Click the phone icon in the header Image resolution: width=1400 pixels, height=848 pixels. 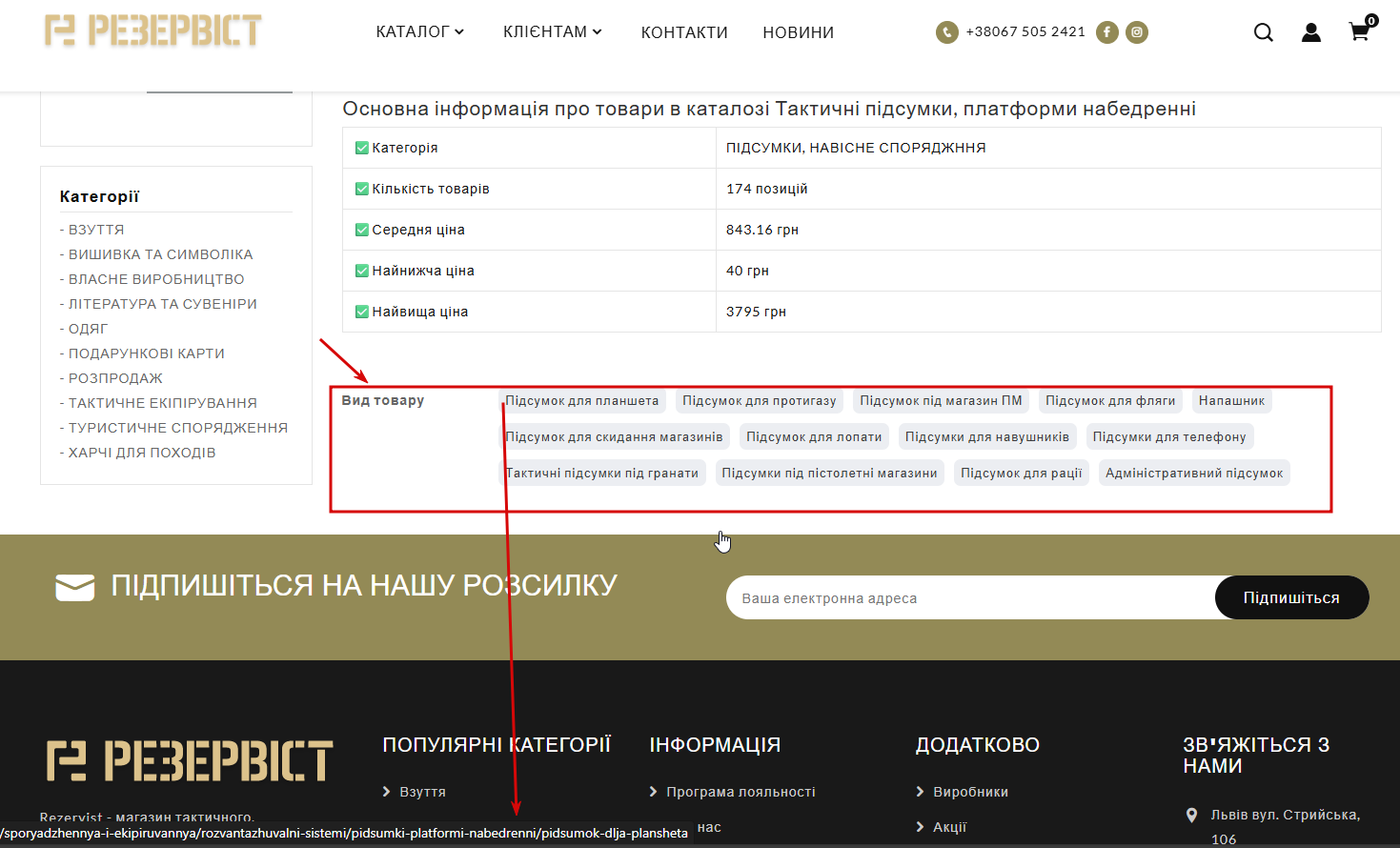(x=946, y=32)
